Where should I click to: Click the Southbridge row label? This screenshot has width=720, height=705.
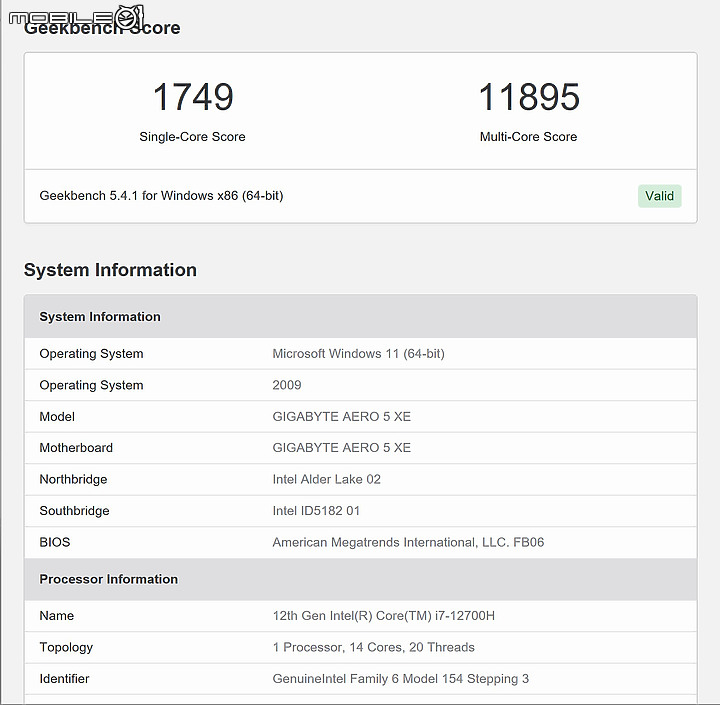[74, 511]
